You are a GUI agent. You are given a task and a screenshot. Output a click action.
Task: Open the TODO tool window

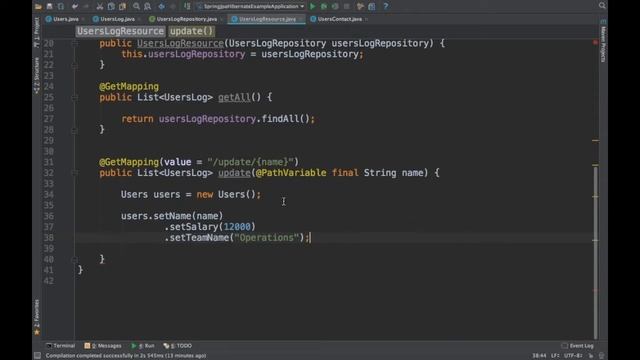[178, 346]
